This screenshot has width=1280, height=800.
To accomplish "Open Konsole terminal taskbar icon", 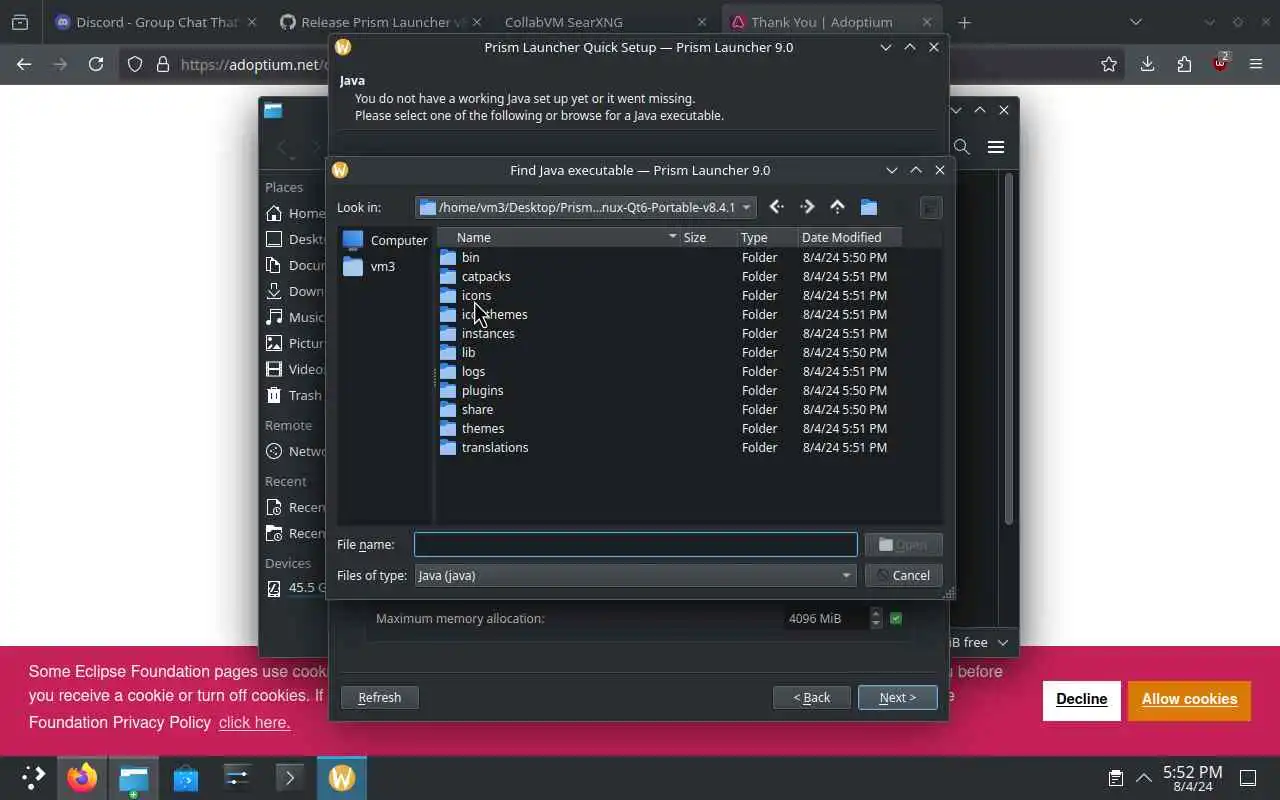I will [x=290, y=777].
